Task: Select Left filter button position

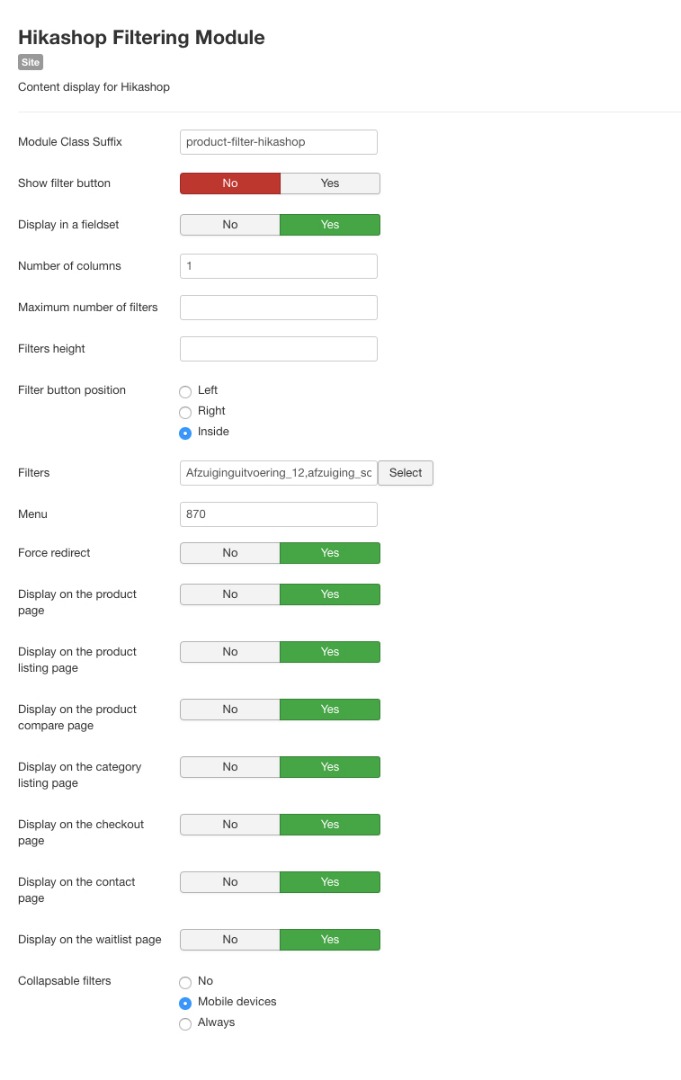Action: (185, 392)
